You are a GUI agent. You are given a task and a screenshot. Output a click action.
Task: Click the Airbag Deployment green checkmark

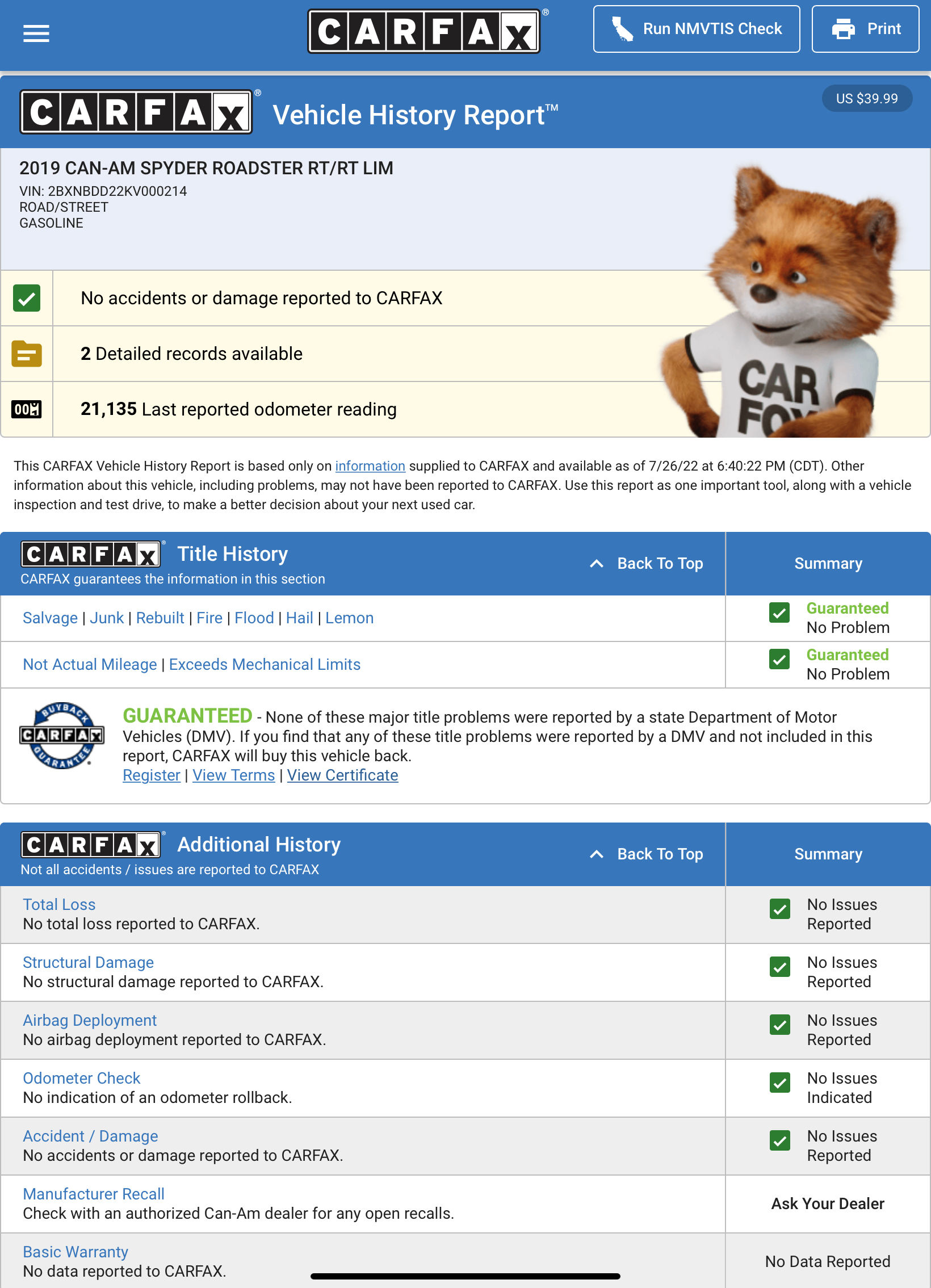coord(779,1025)
